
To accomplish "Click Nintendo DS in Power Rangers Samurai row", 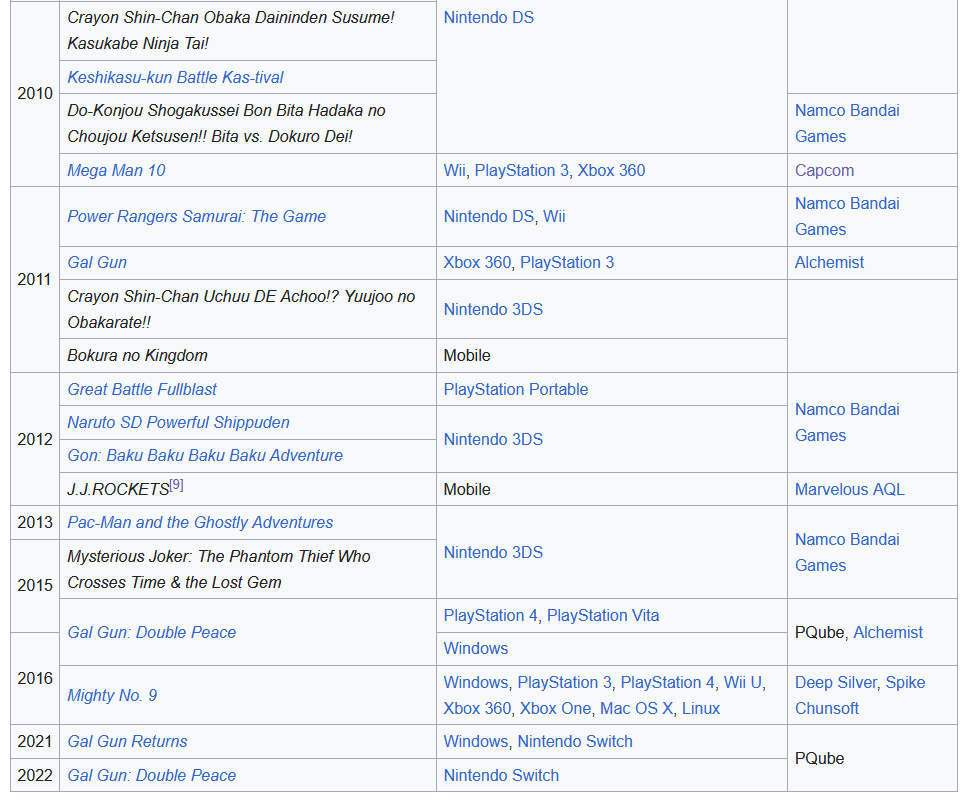I will [489, 217].
